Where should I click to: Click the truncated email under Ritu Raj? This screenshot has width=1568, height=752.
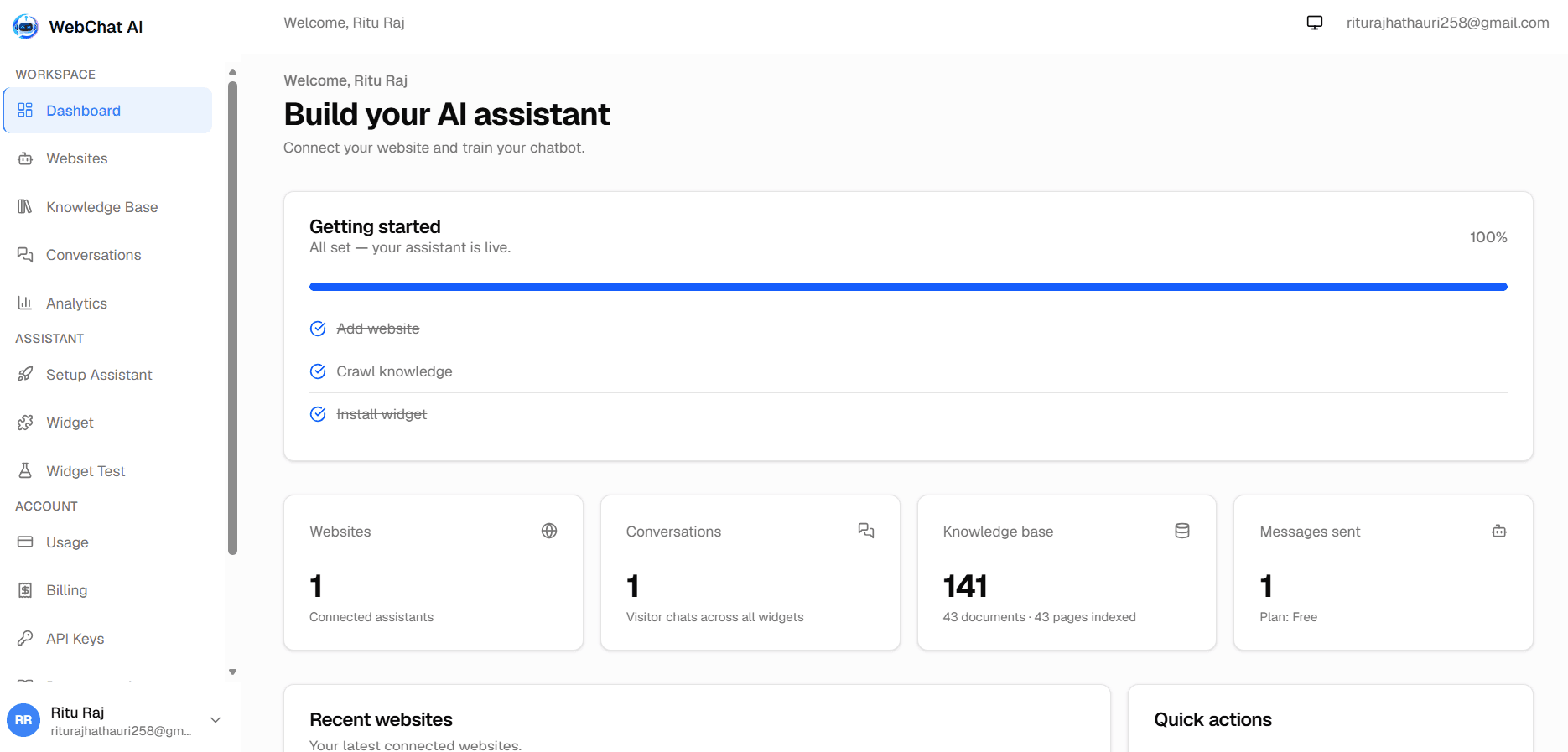pyautogui.click(x=121, y=731)
